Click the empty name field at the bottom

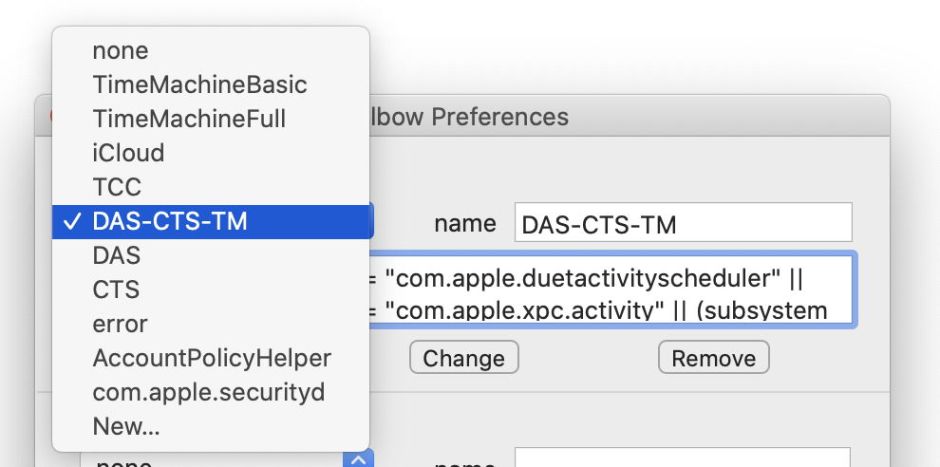[682, 460]
